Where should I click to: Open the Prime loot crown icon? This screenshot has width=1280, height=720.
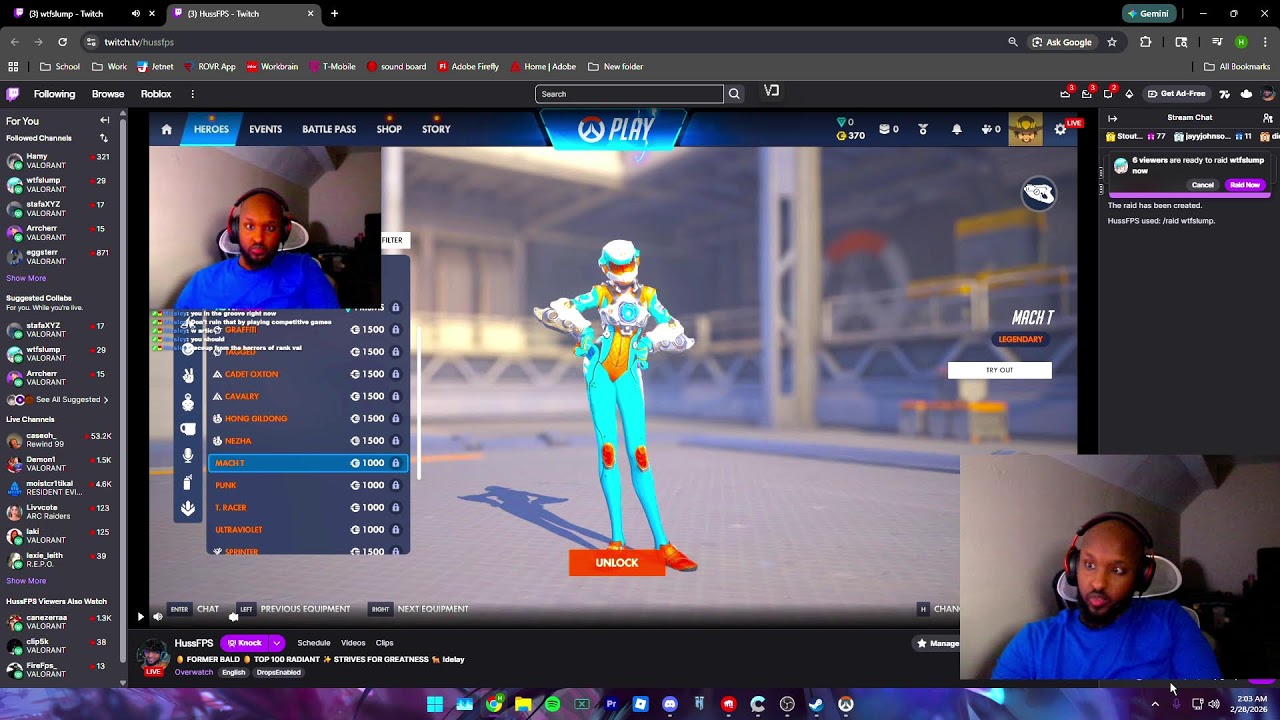tap(1065, 94)
